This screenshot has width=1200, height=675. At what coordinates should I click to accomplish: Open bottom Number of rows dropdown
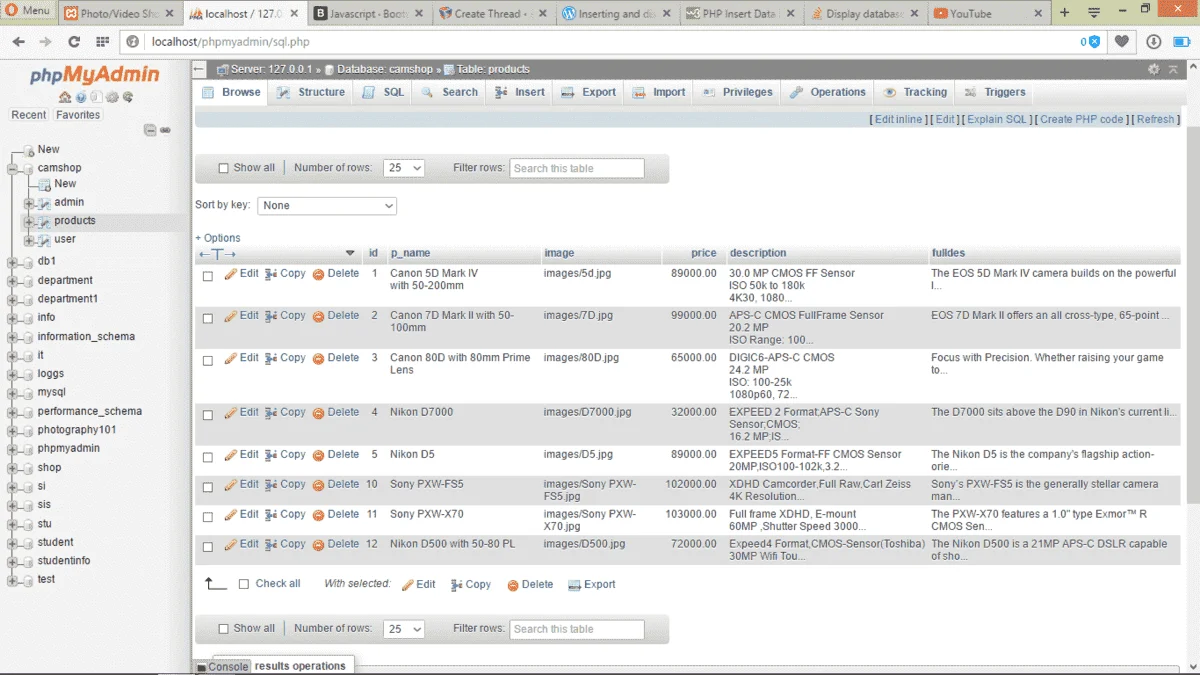pos(404,629)
